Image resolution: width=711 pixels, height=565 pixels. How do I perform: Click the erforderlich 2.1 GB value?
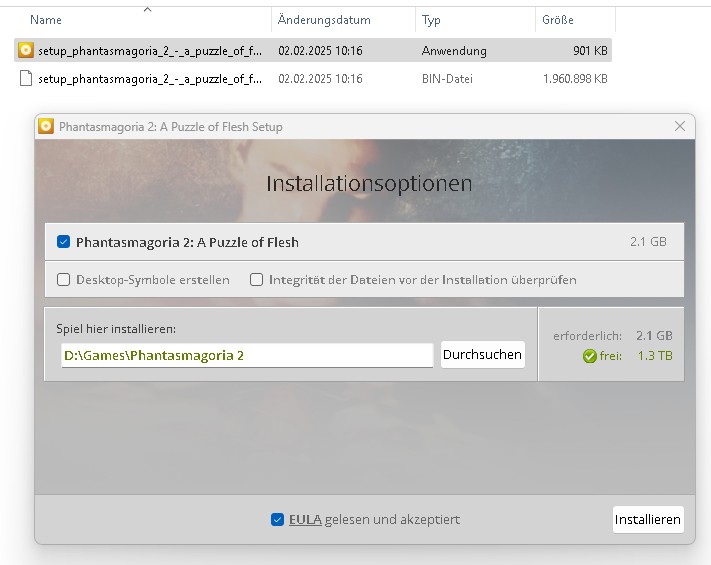click(654, 336)
